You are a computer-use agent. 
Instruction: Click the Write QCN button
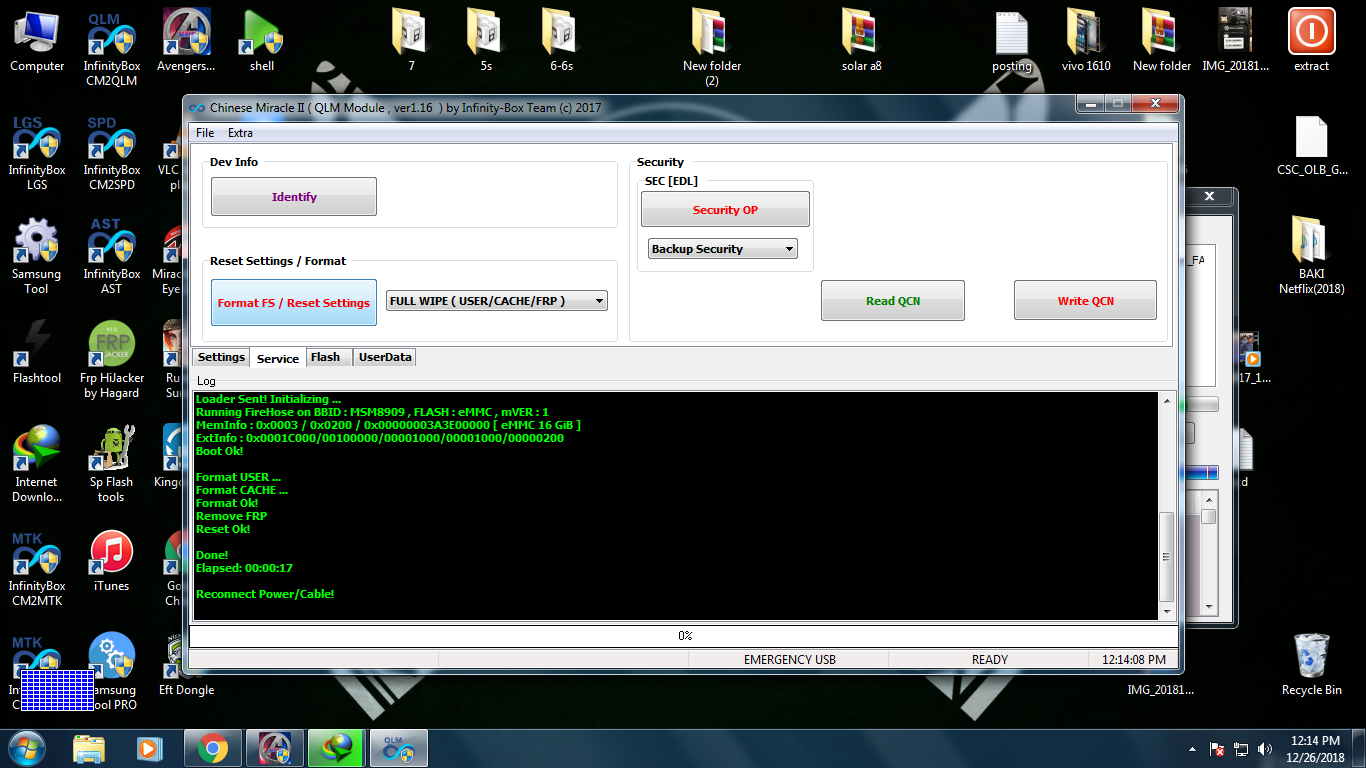pyautogui.click(x=1086, y=301)
